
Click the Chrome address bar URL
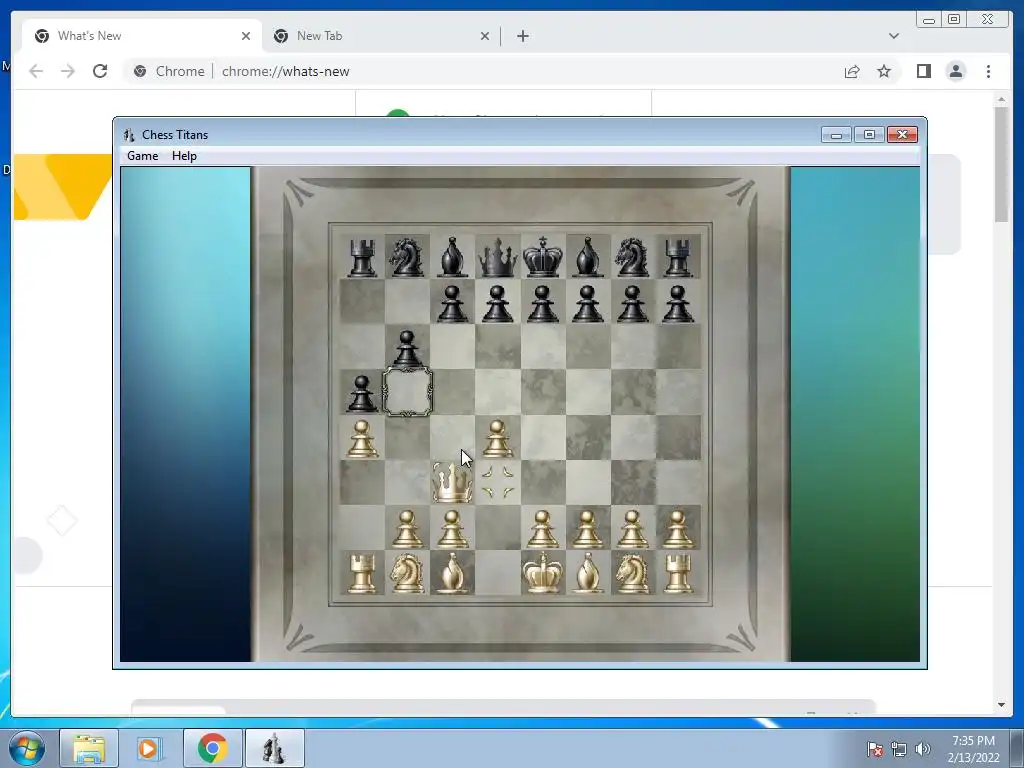[x=285, y=71]
